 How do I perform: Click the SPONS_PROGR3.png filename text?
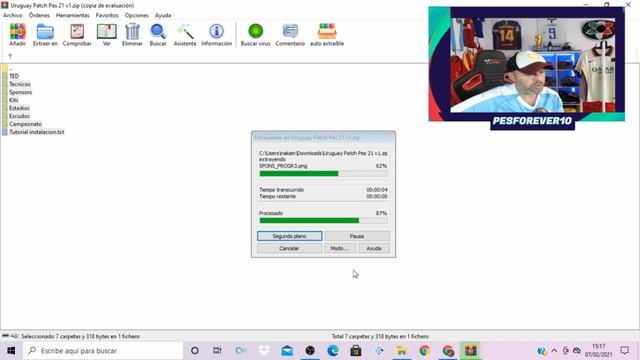click(x=283, y=166)
